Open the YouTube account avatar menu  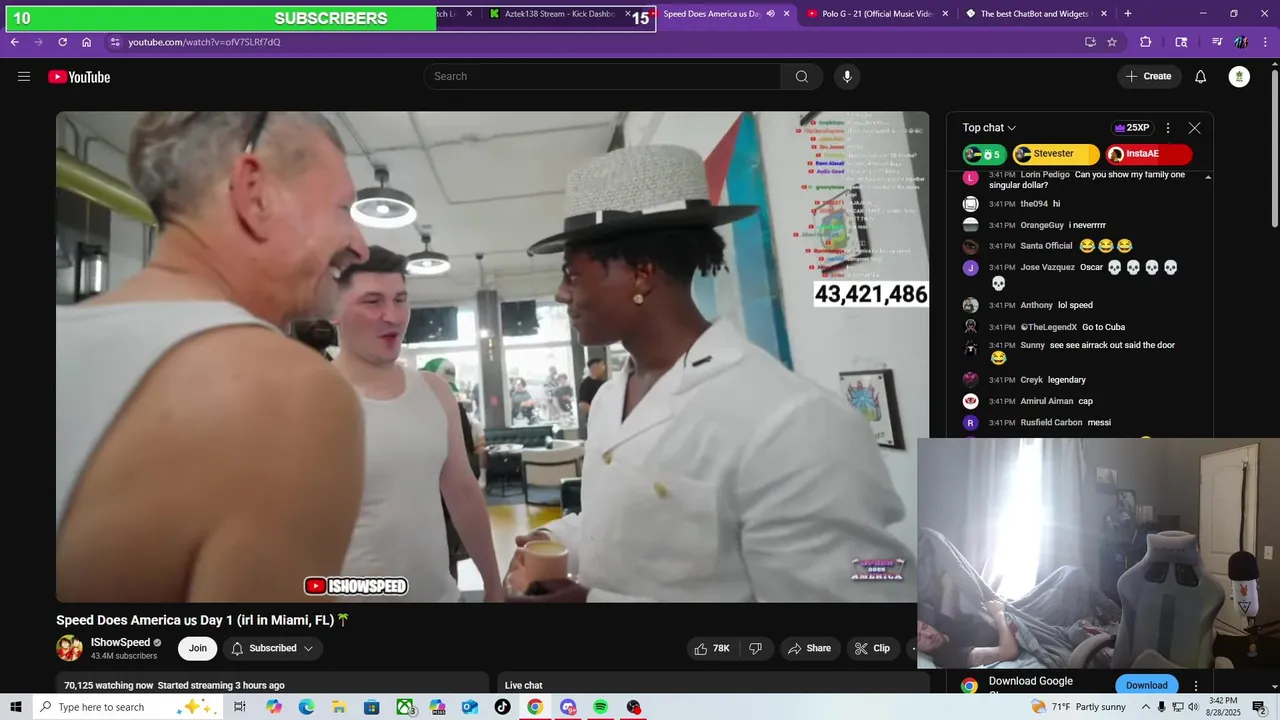(x=1239, y=77)
